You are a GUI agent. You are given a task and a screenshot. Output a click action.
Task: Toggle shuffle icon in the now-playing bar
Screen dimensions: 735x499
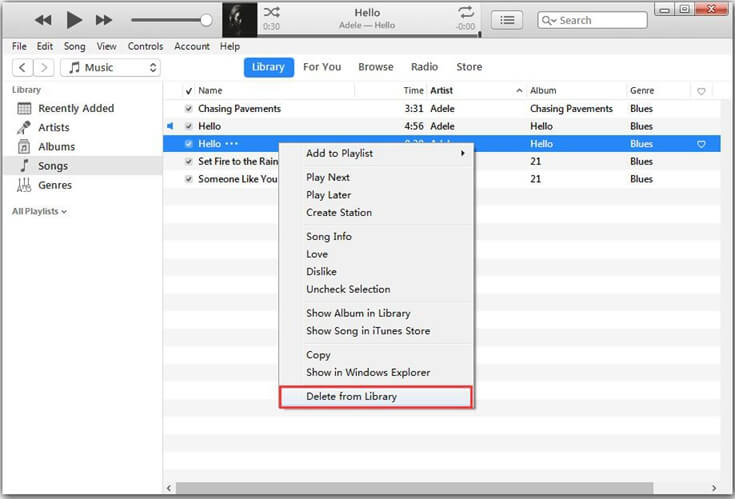tap(271, 12)
